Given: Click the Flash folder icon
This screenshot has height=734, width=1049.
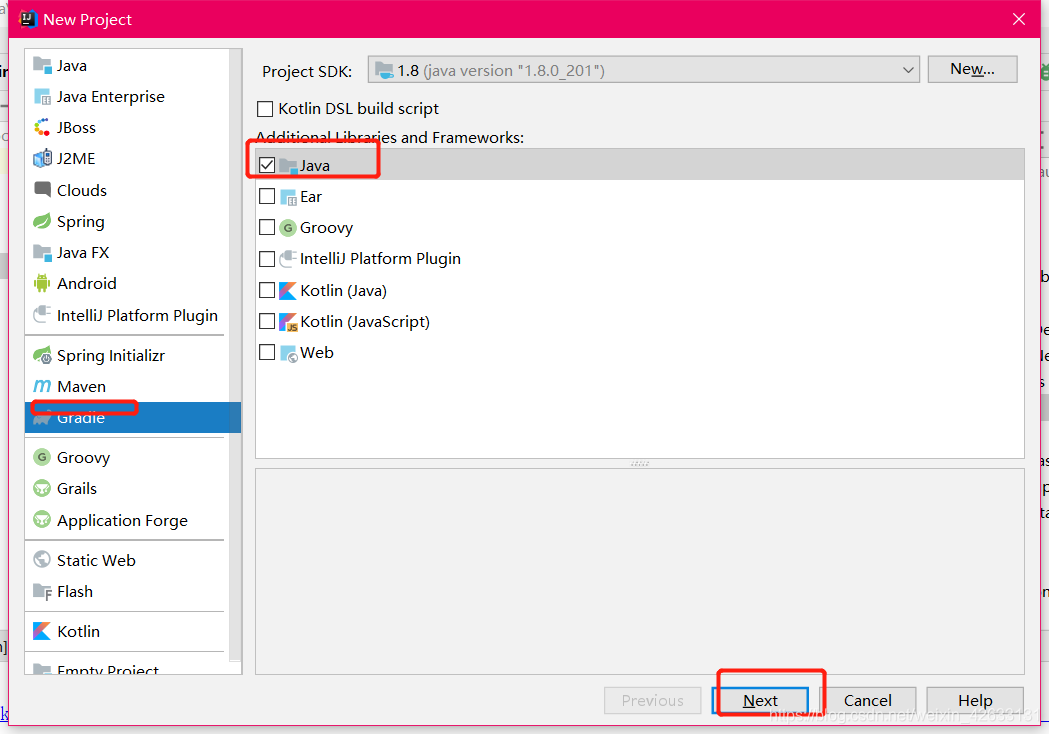Looking at the screenshot, I should coord(42,591).
